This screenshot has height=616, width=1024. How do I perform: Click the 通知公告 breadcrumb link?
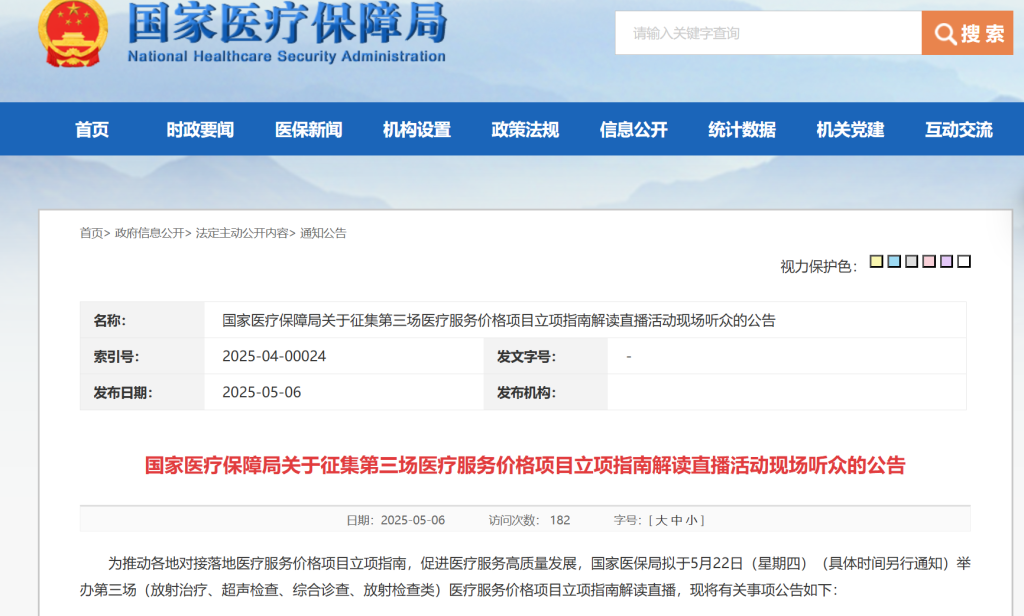[323, 233]
